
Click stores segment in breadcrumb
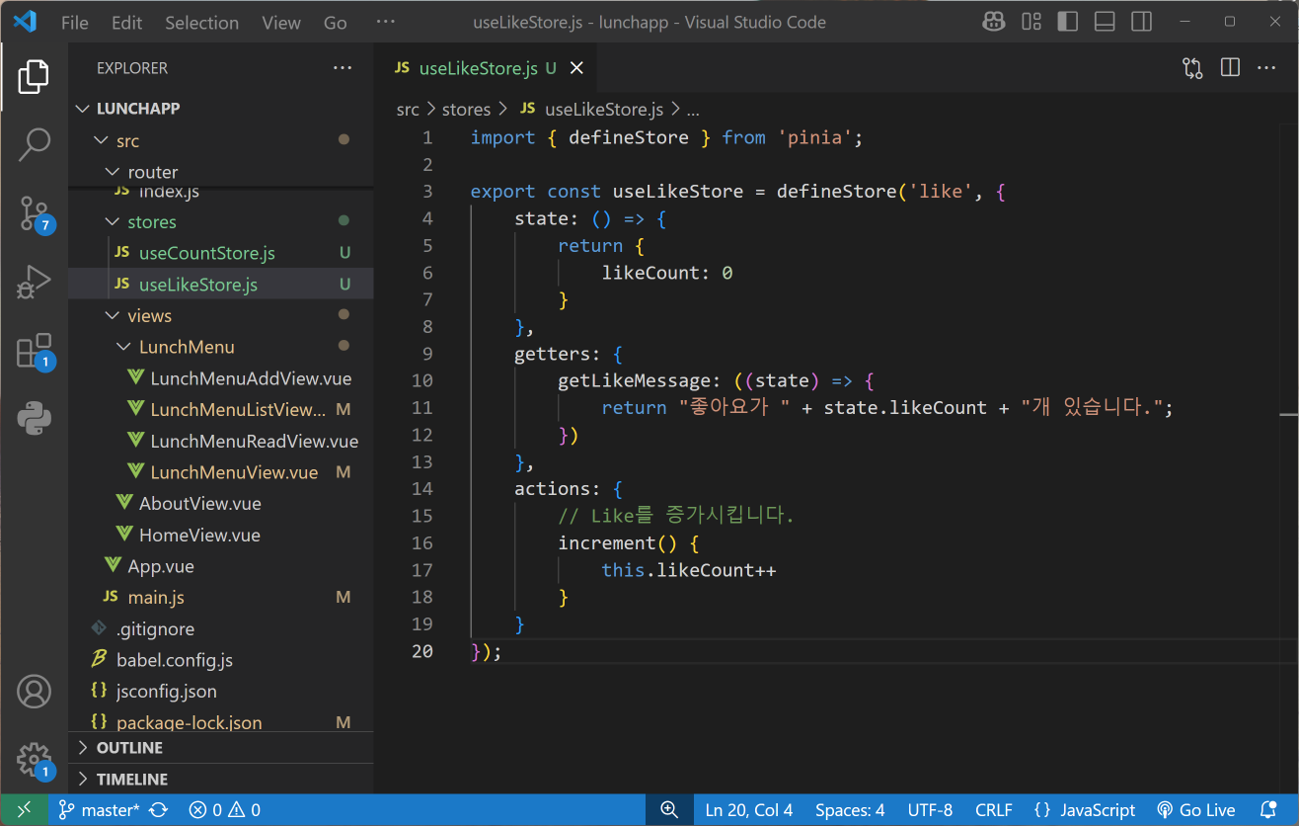pyautogui.click(x=466, y=109)
